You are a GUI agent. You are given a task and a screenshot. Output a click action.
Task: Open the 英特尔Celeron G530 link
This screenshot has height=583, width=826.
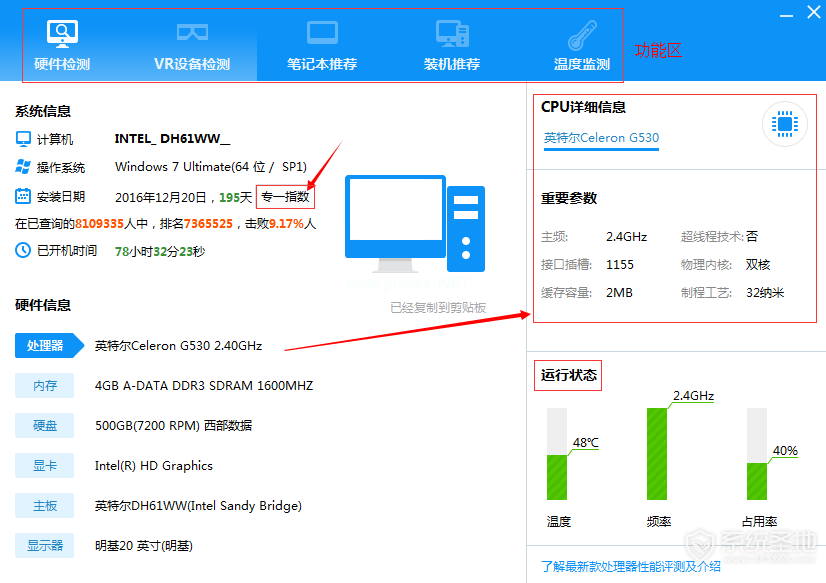(601, 138)
